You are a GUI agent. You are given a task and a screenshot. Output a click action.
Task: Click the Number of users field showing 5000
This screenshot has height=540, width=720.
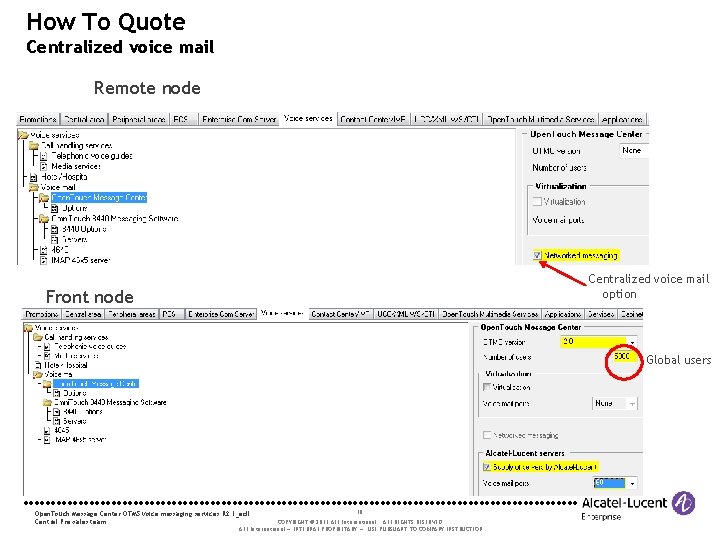tap(624, 356)
